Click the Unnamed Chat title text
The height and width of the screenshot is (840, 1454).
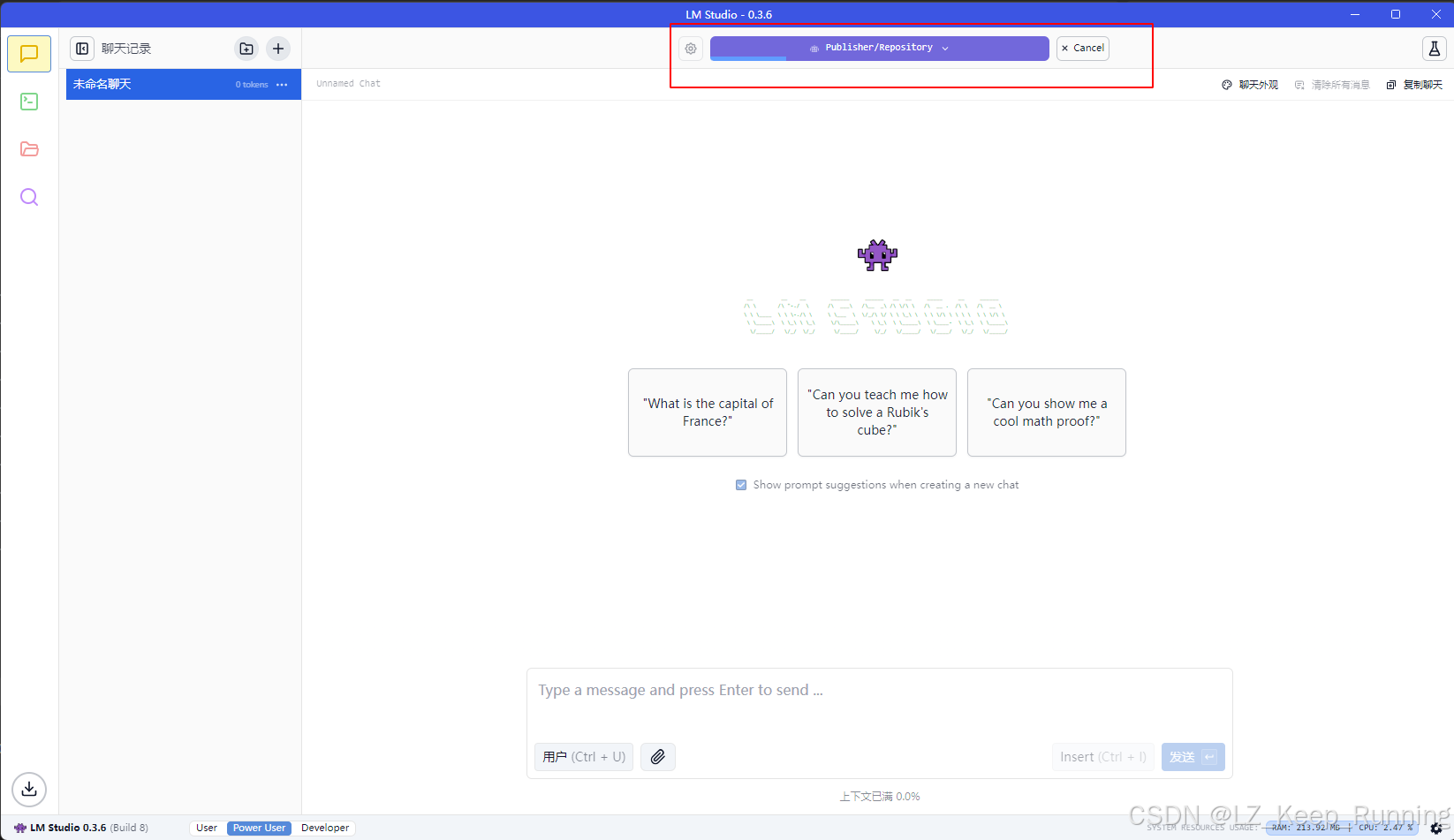coord(348,83)
